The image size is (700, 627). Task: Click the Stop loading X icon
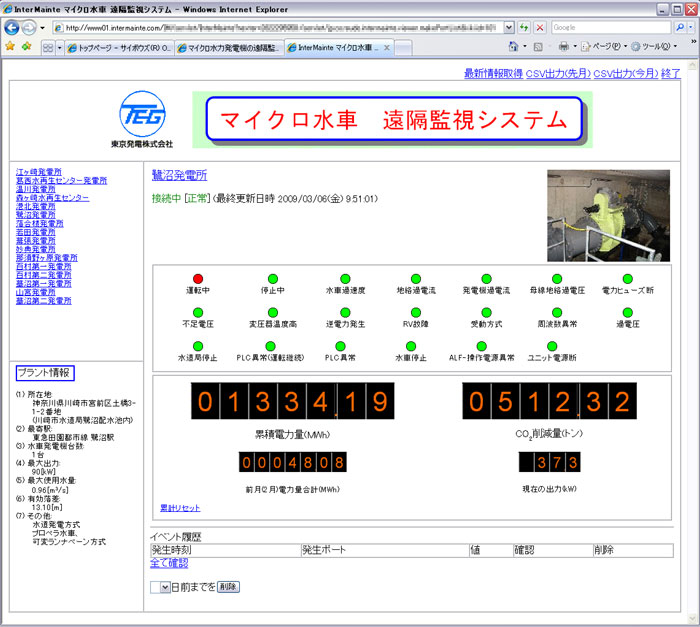[541, 27]
